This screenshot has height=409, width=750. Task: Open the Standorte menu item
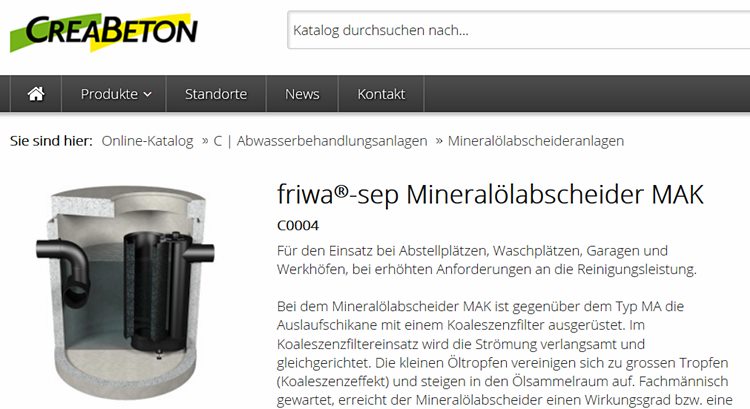coord(216,94)
